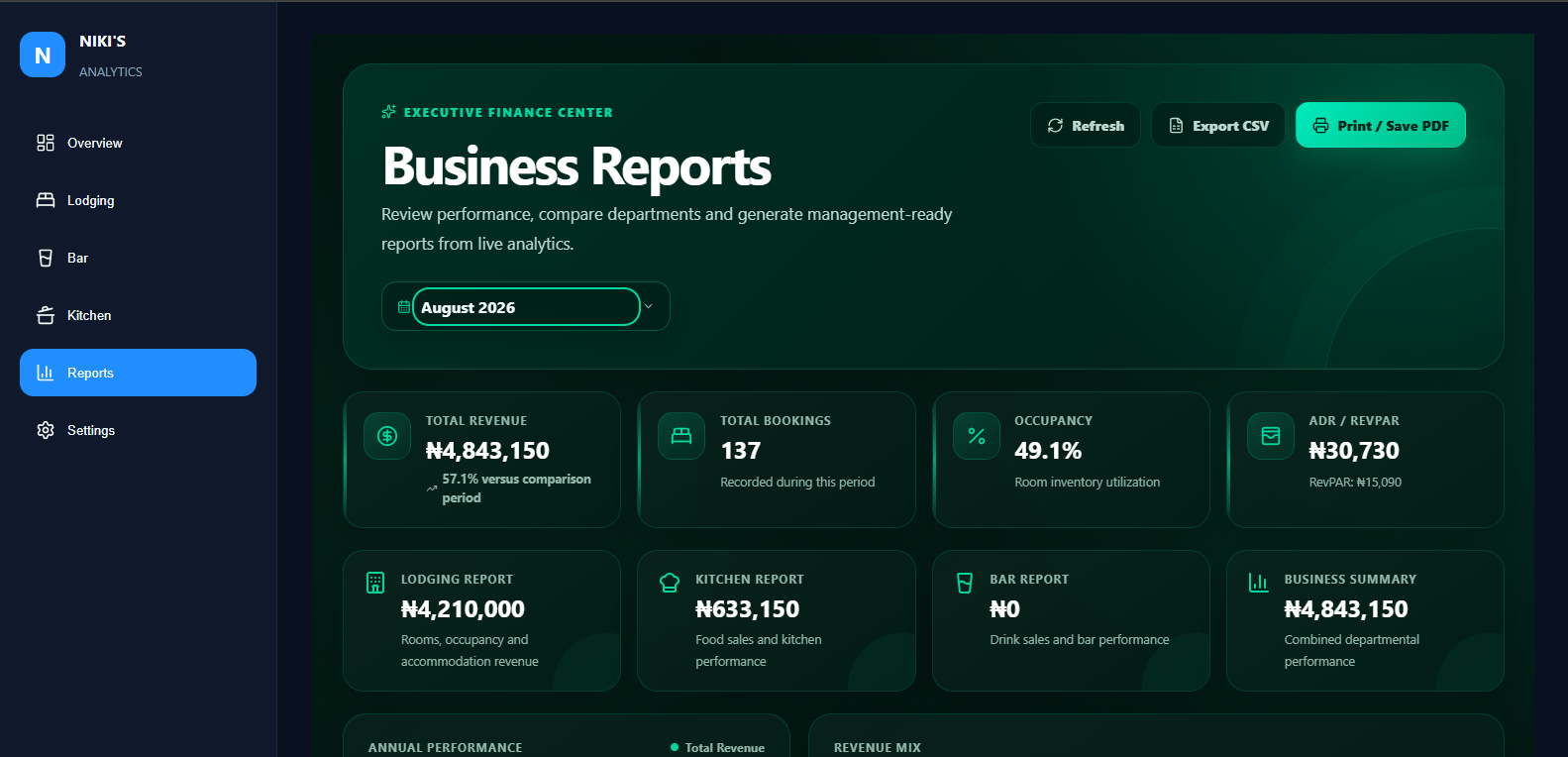
Task: Click the ₦30,730 ADR value
Action: (1354, 451)
